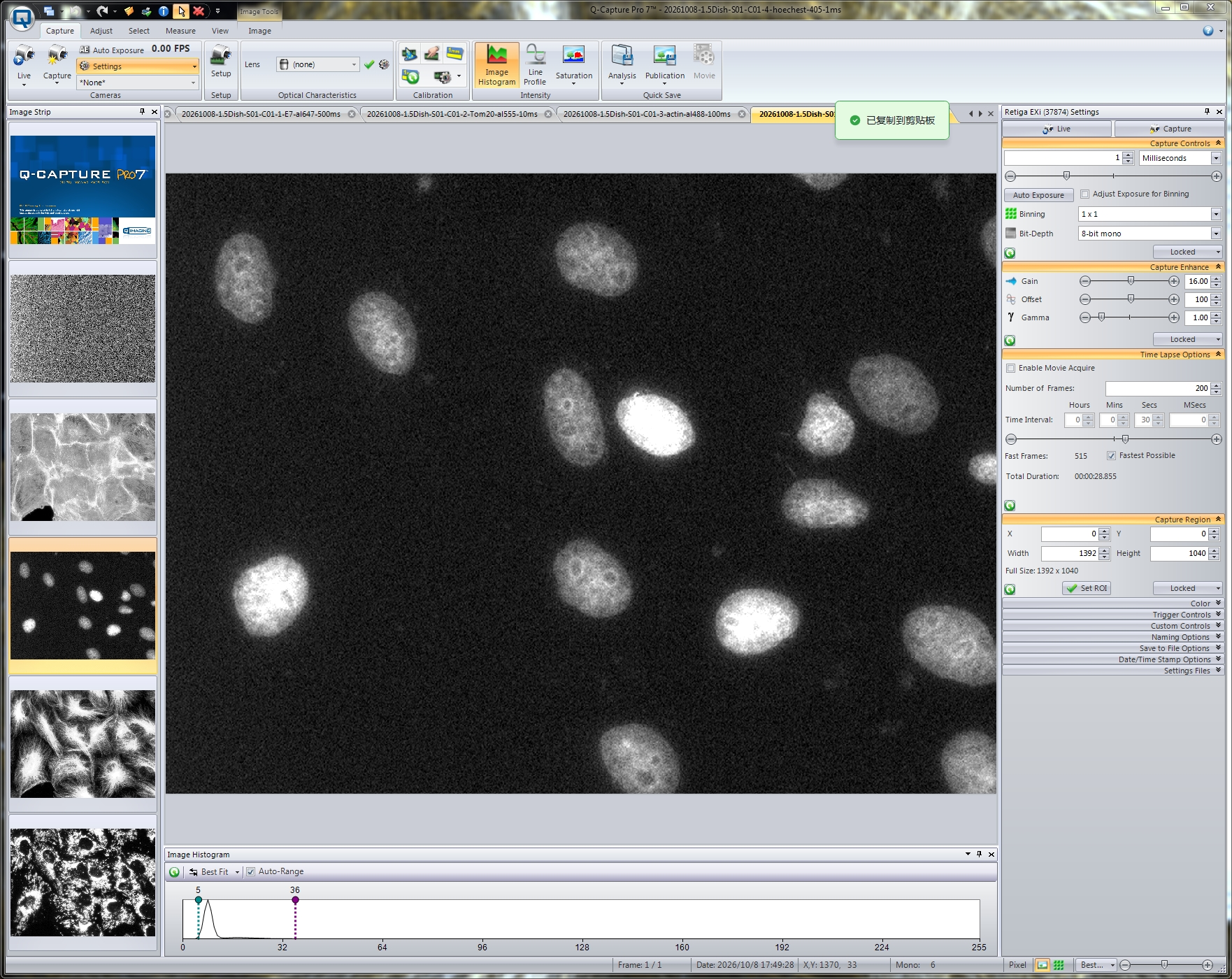Click the Auto Exposure button in settings
Viewport: 1232px width, 979px height.
tap(1038, 195)
